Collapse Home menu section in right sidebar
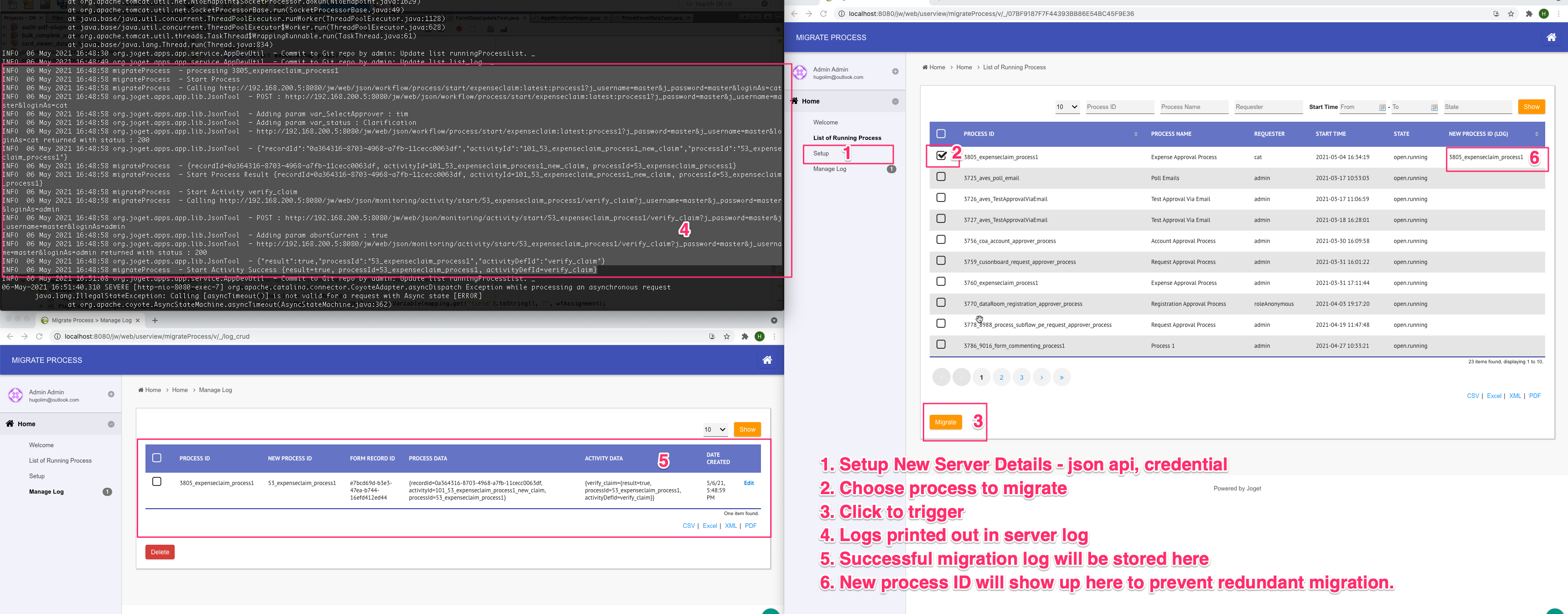The image size is (1568, 614). (x=895, y=102)
